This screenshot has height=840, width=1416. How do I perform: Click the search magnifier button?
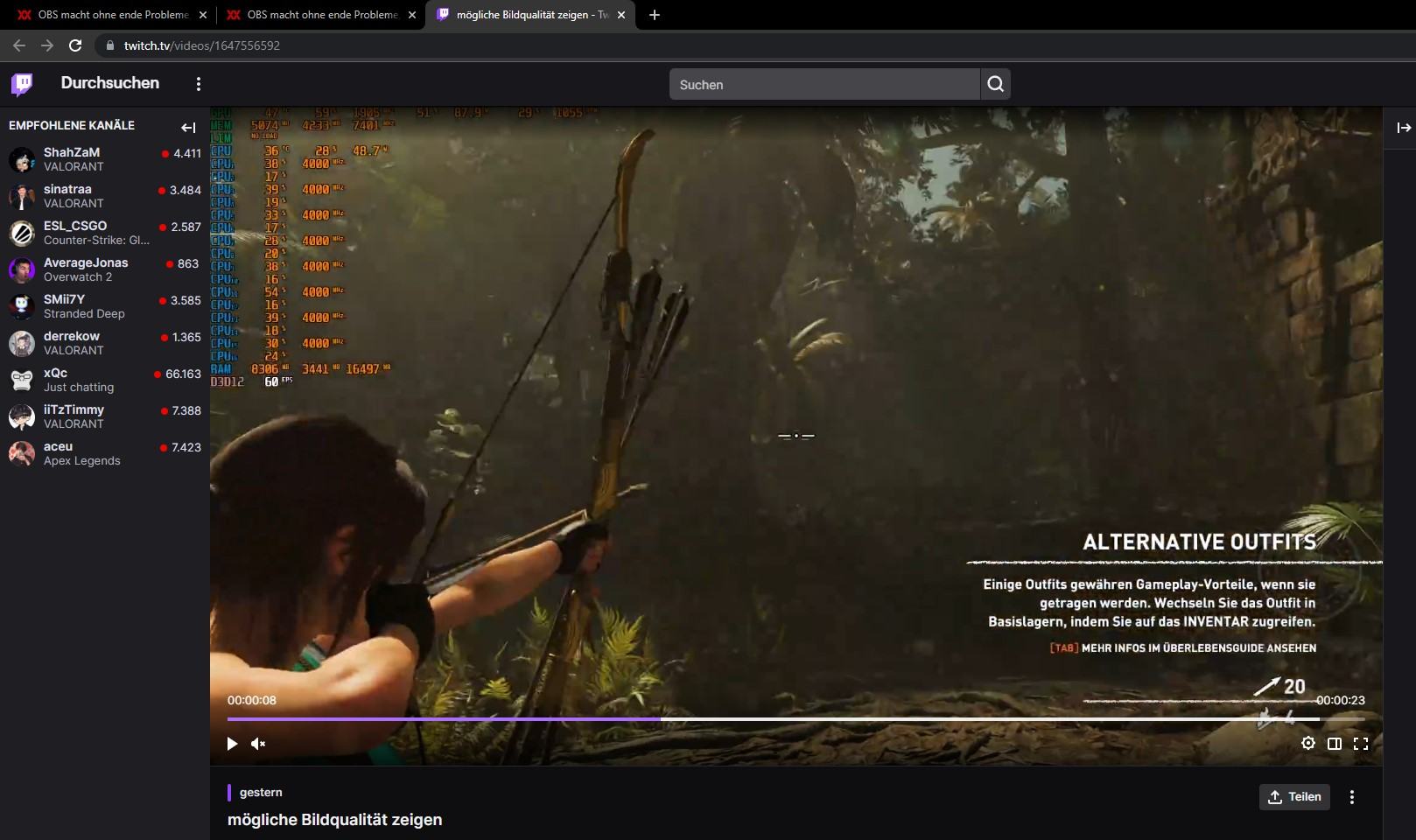point(995,84)
